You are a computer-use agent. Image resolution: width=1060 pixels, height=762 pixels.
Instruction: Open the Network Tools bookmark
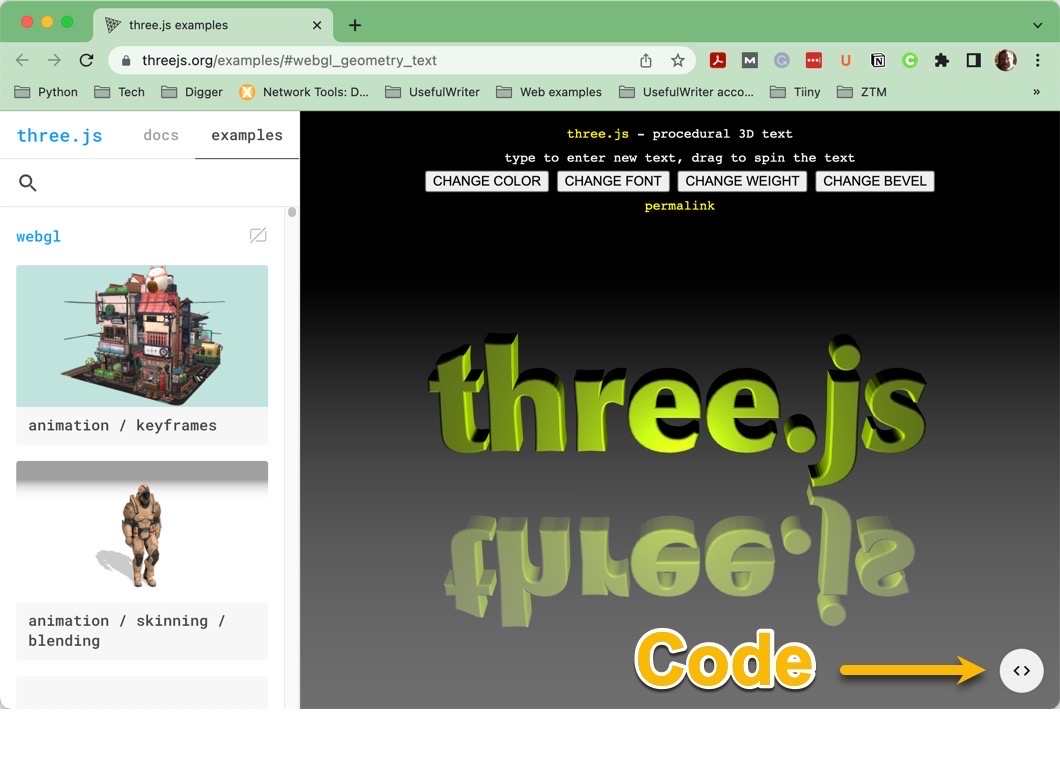[x=304, y=92]
